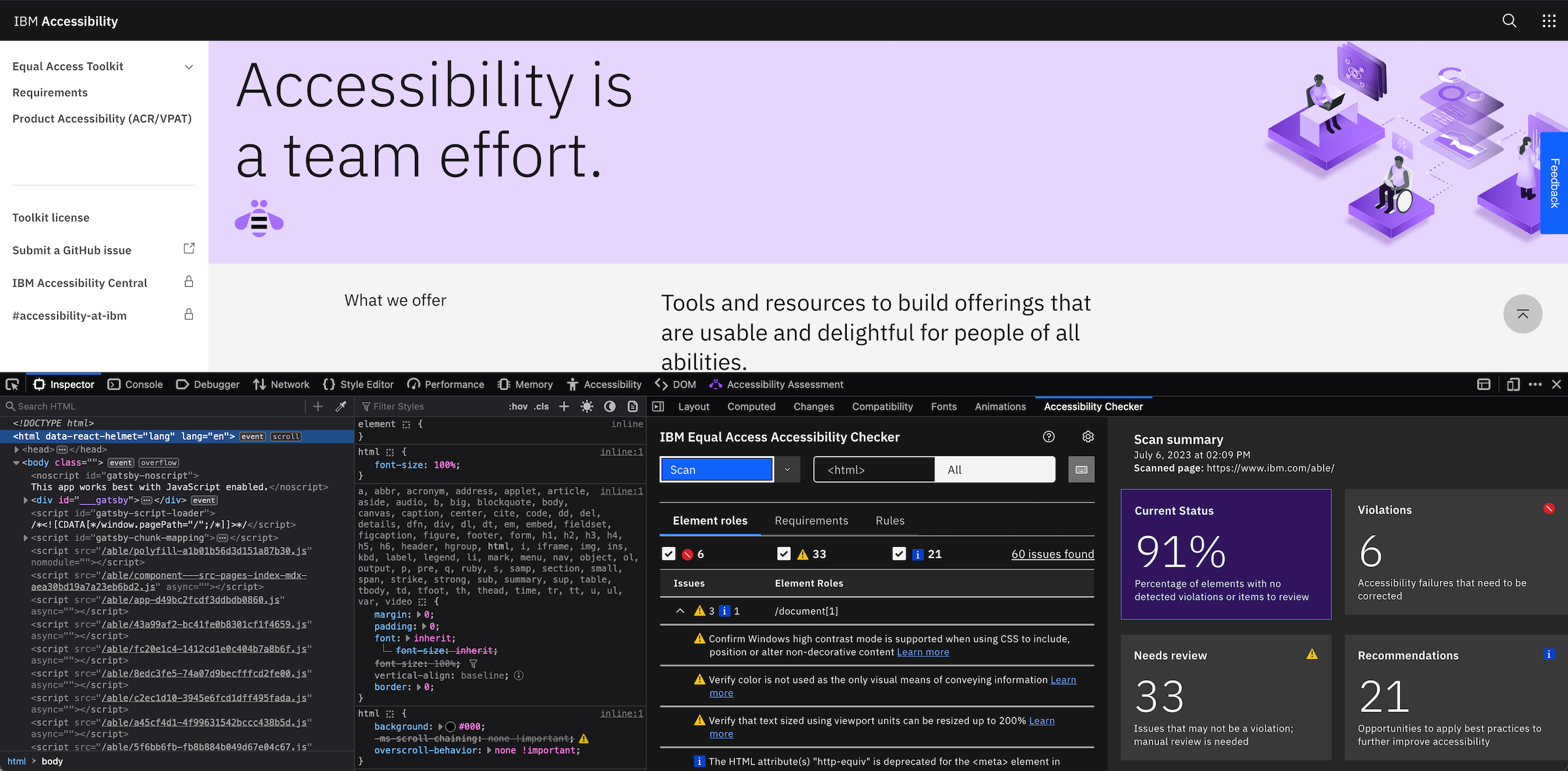Select the All scope option
The height and width of the screenshot is (771, 1568).
[x=995, y=469]
